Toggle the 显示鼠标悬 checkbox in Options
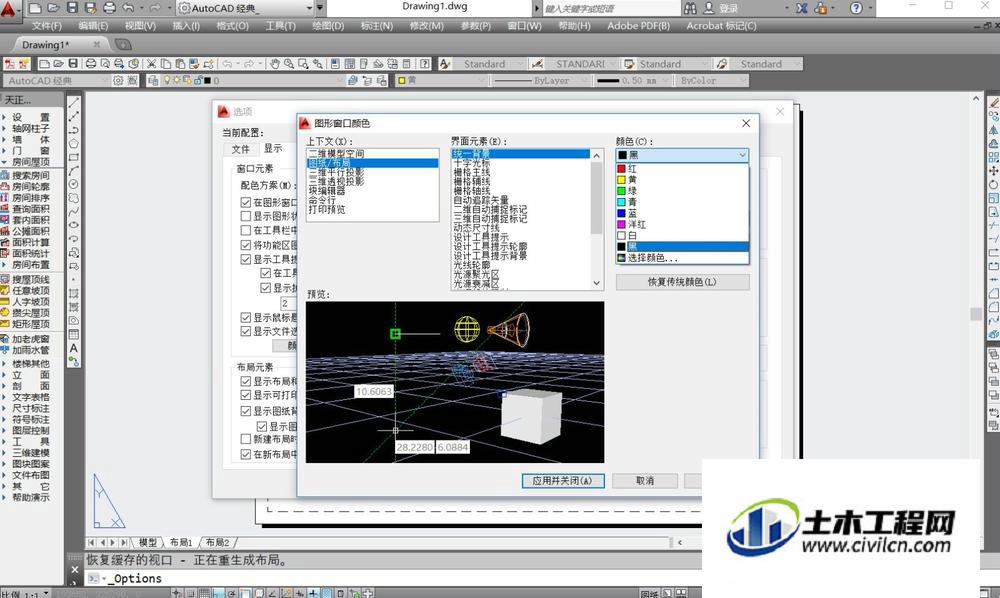The height and width of the screenshot is (598, 1000). pyautogui.click(x=246, y=317)
